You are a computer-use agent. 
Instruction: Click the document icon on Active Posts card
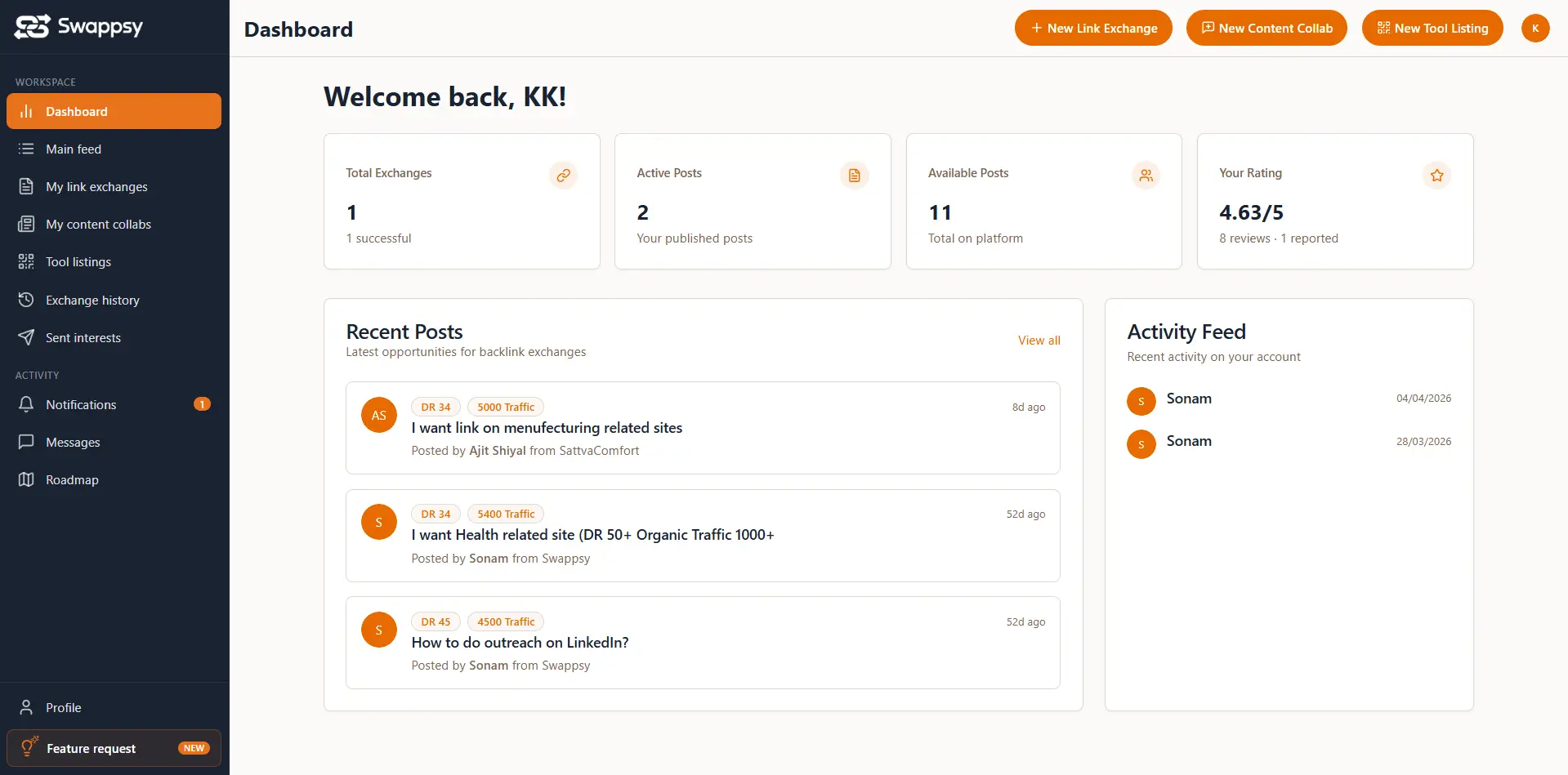tap(854, 175)
